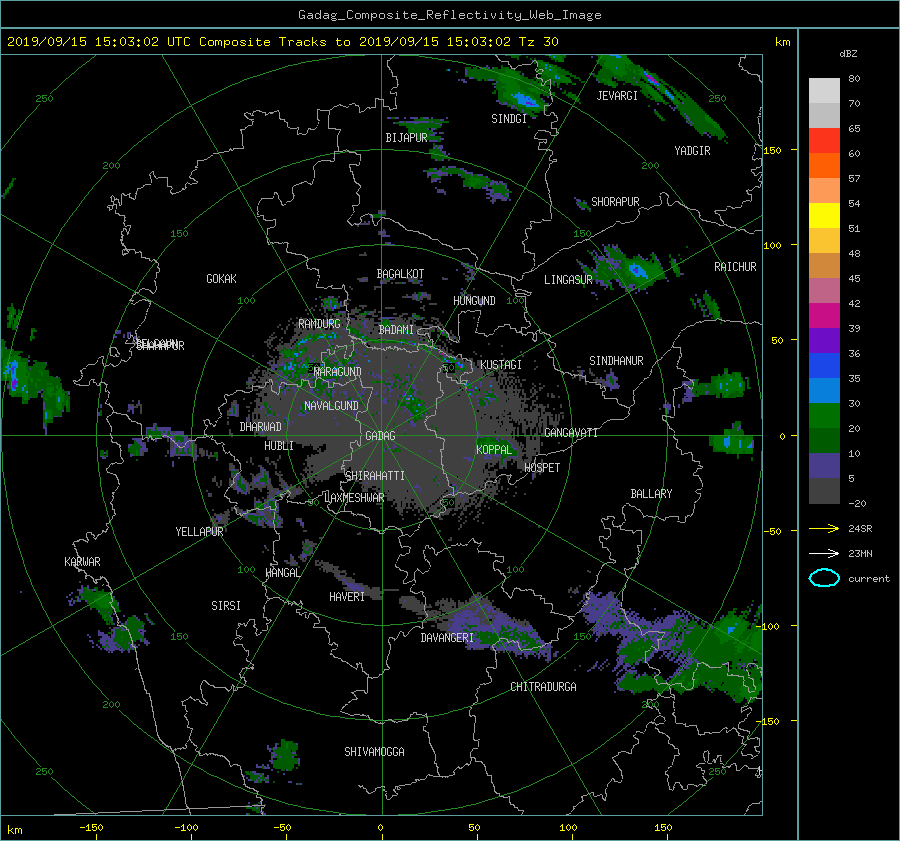The image size is (900, 841).
Task: Click the SIRSI city label
Action: [226, 606]
